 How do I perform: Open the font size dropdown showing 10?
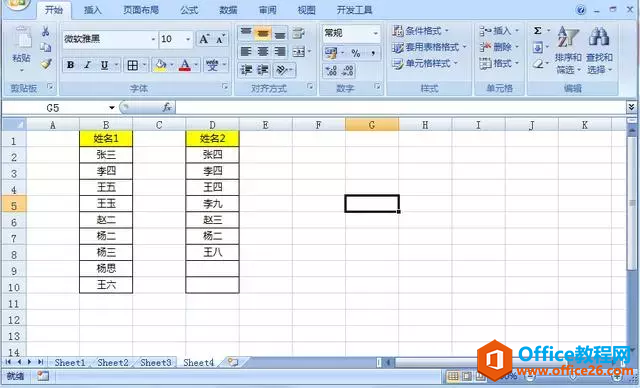click(x=188, y=39)
